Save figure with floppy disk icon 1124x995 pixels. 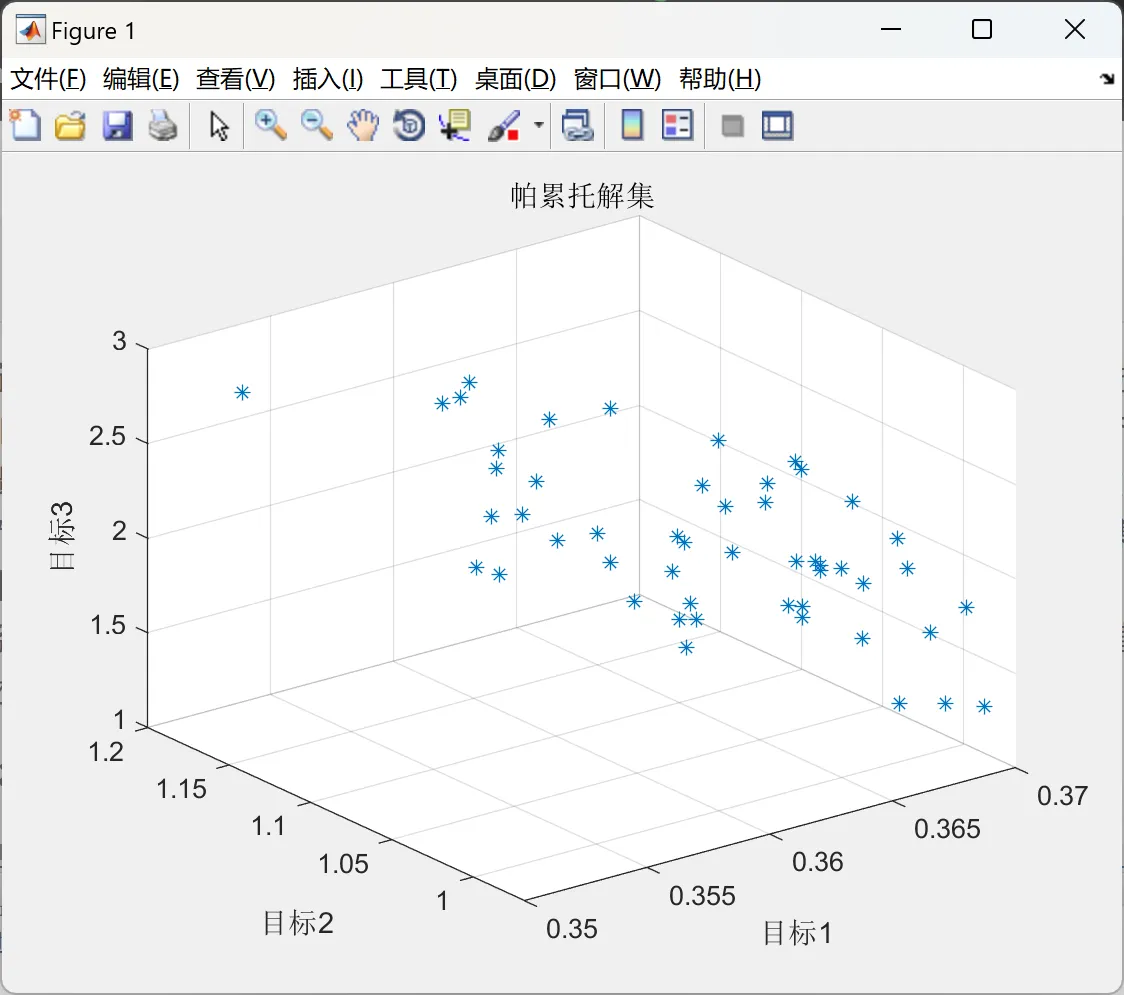[117, 125]
